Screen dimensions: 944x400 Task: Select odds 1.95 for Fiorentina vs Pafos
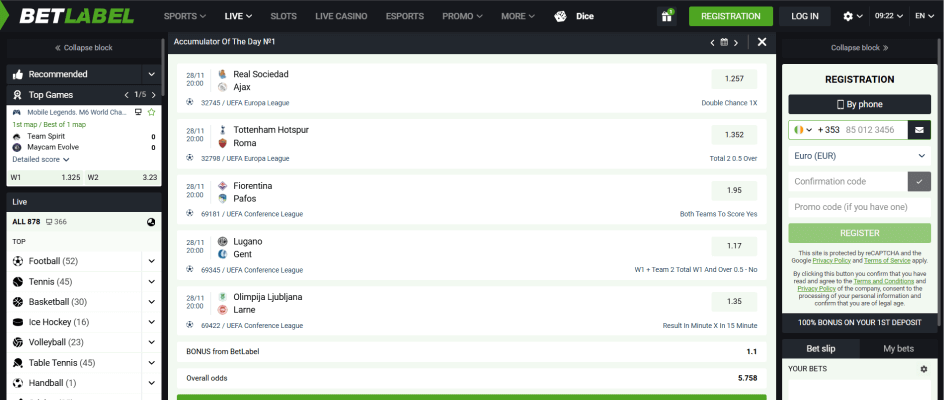click(734, 190)
